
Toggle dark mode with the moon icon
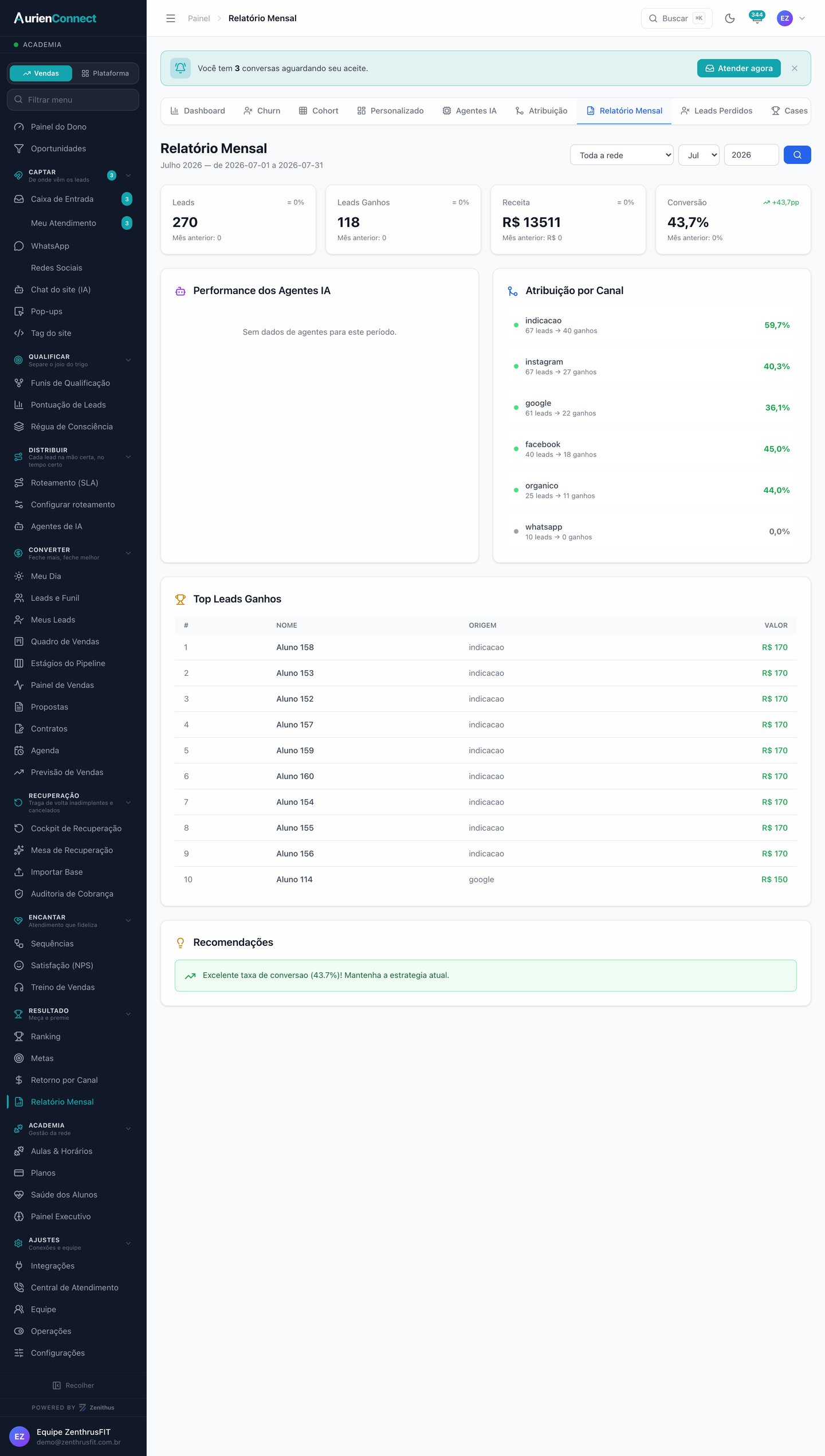click(x=729, y=18)
